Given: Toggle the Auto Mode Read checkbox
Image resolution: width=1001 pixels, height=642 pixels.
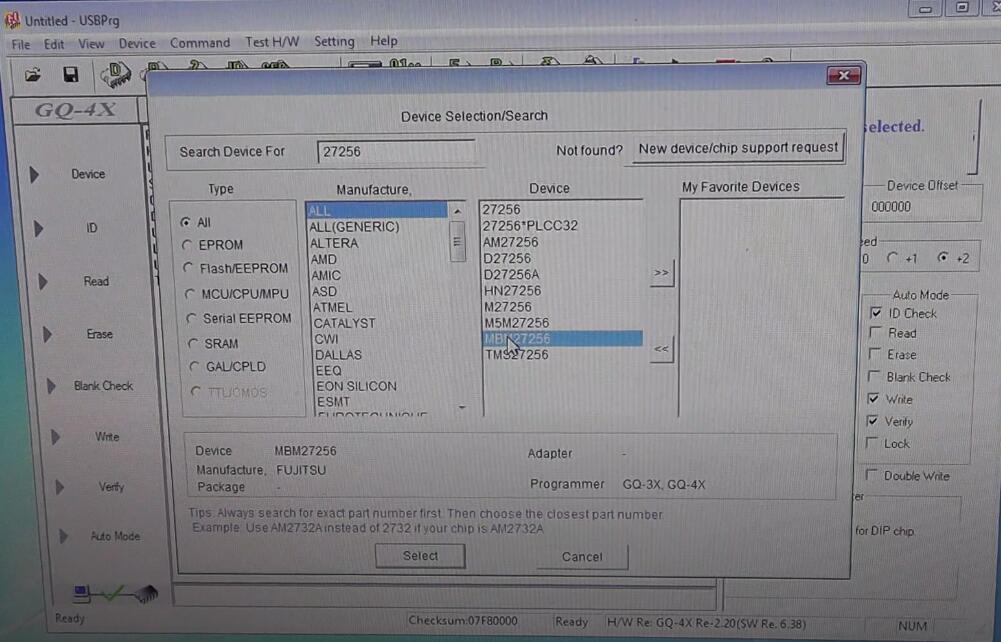Looking at the screenshot, I should coord(875,332).
